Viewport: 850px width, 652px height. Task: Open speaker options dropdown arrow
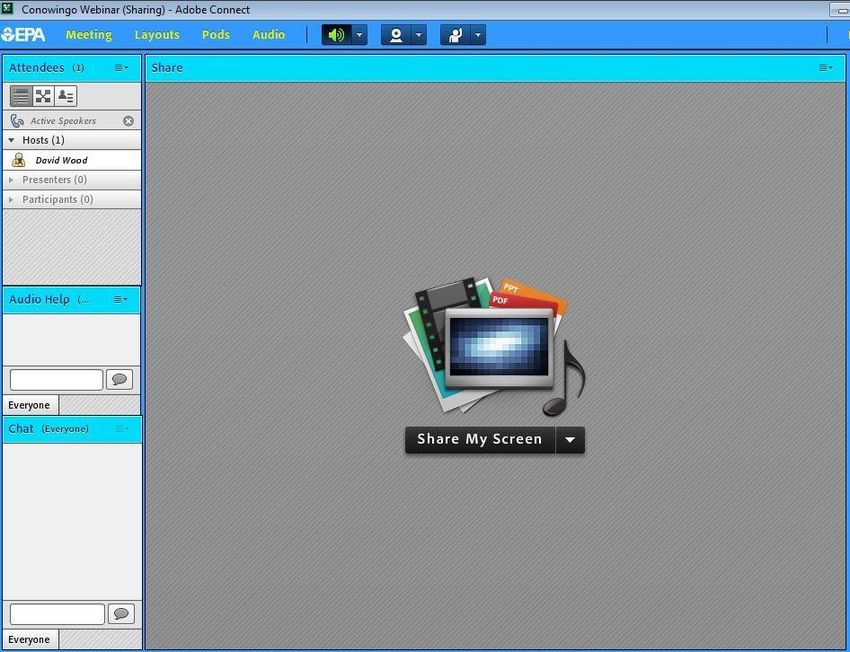coord(359,35)
